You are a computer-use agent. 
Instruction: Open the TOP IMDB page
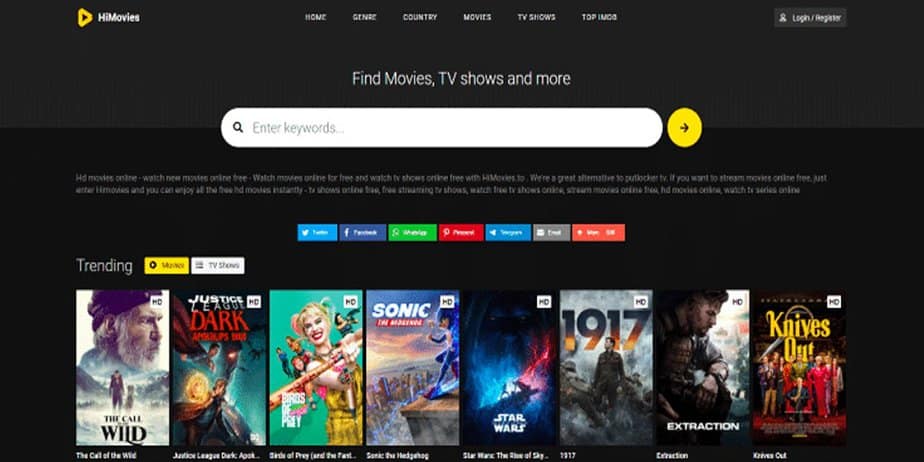pyautogui.click(x=599, y=17)
